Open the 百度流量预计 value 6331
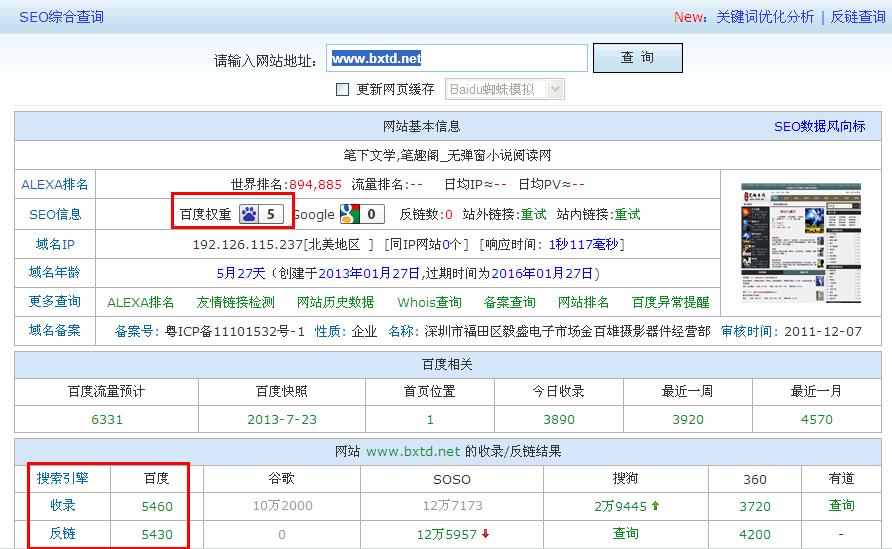892x549 pixels. (x=107, y=420)
